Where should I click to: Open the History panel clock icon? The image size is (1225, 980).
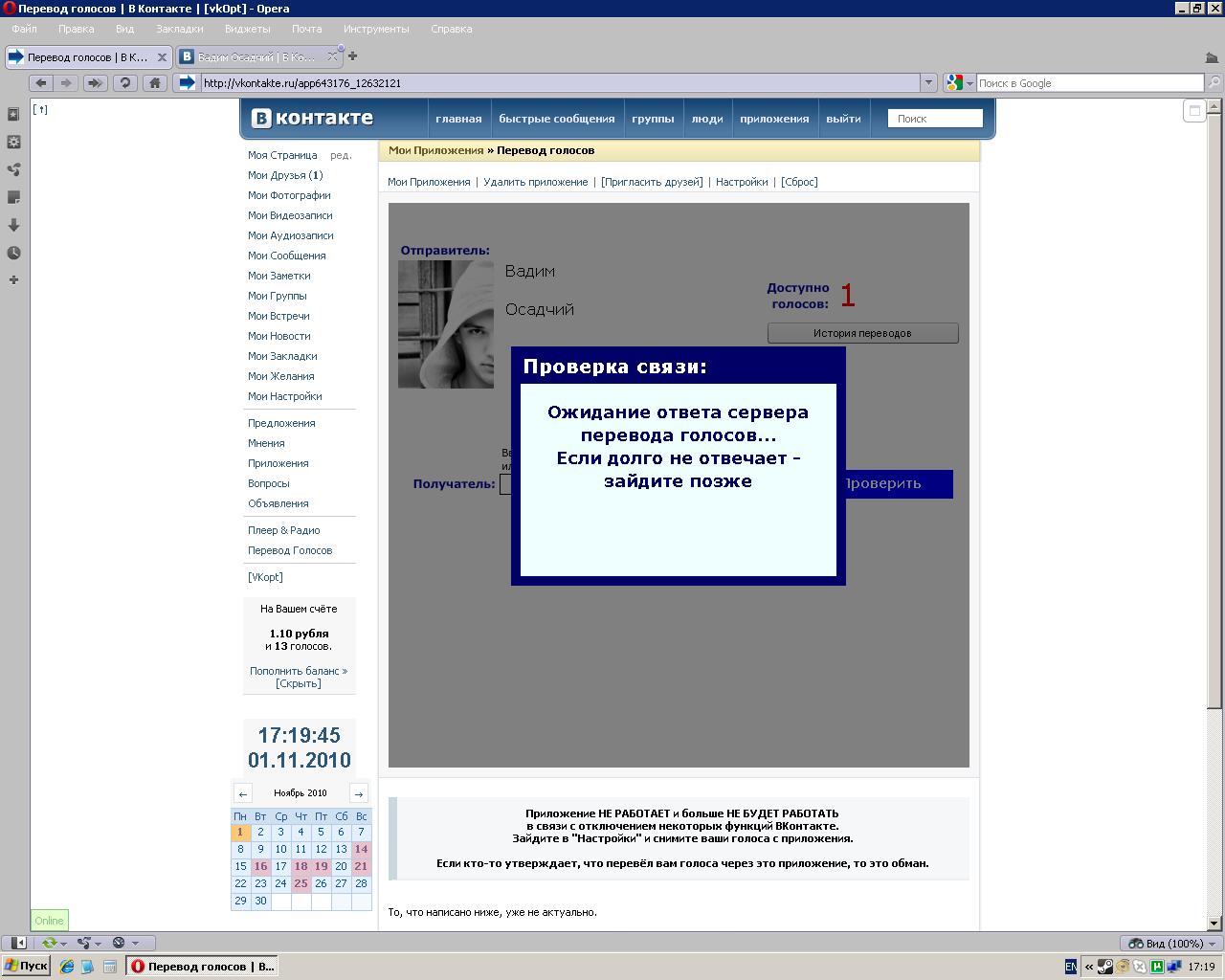point(13,253)
